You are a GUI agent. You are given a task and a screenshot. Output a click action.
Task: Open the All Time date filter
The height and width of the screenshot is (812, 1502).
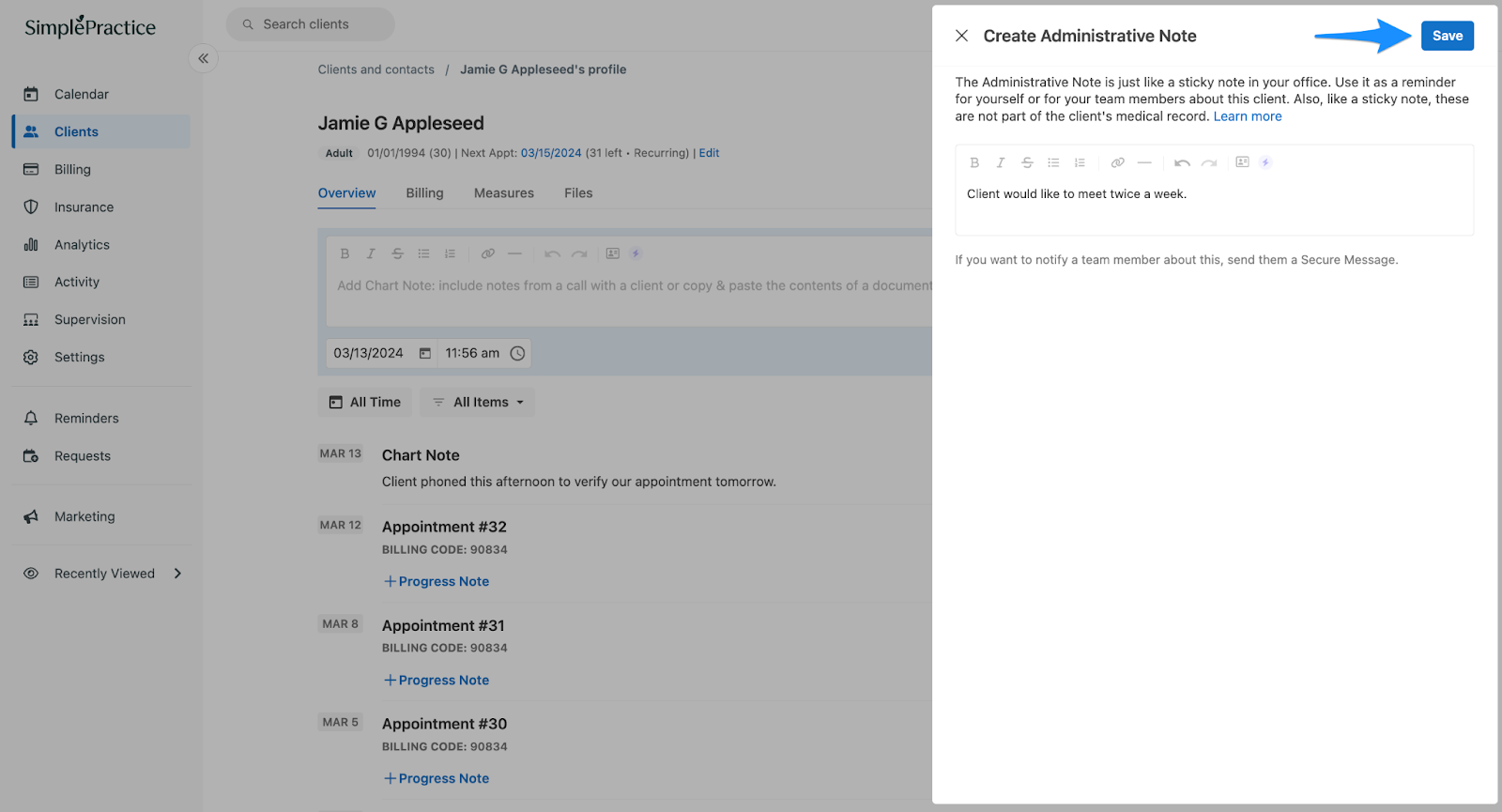tap(364, 402)
